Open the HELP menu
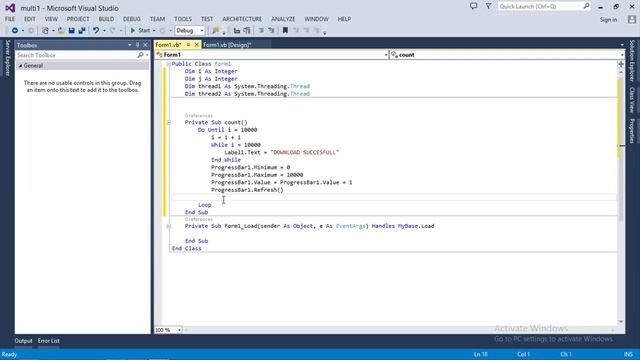Viewport: 640px width, 360px height. click(344, 19)
